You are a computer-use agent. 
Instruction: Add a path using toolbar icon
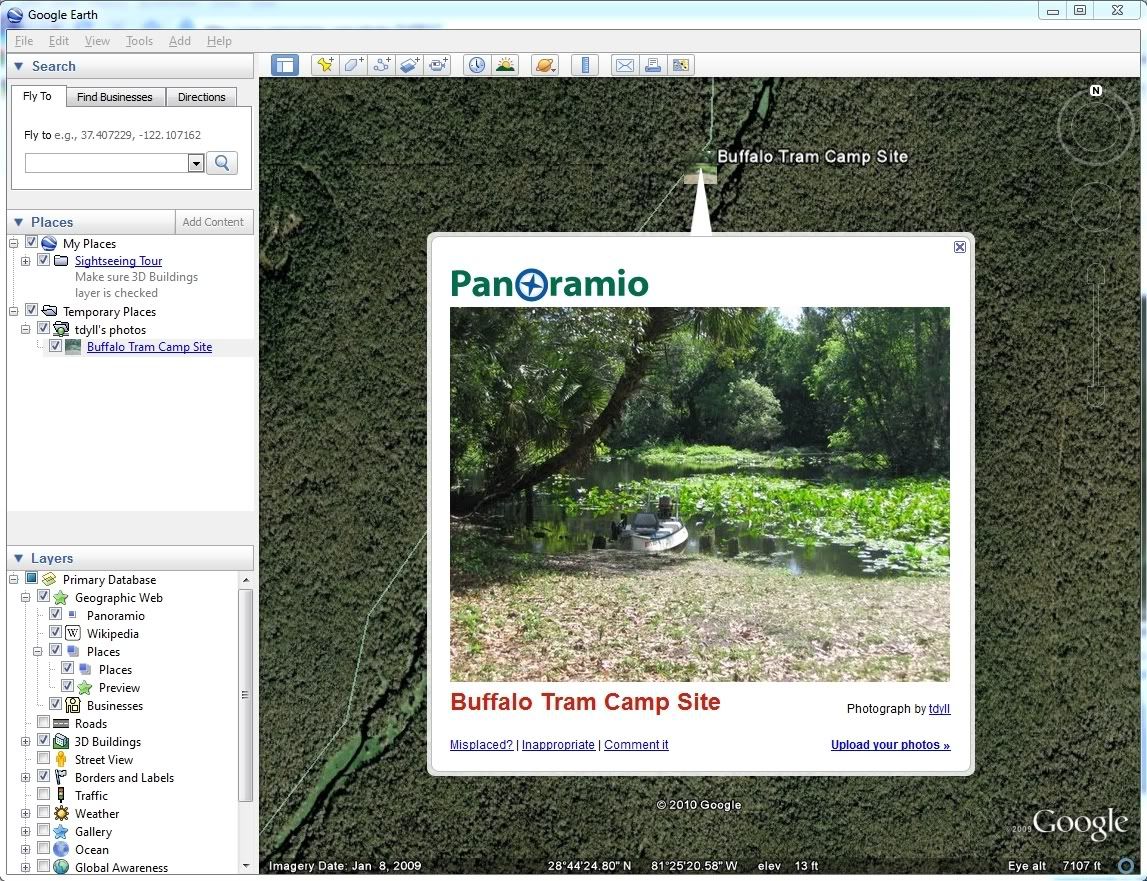click(382, 65)
